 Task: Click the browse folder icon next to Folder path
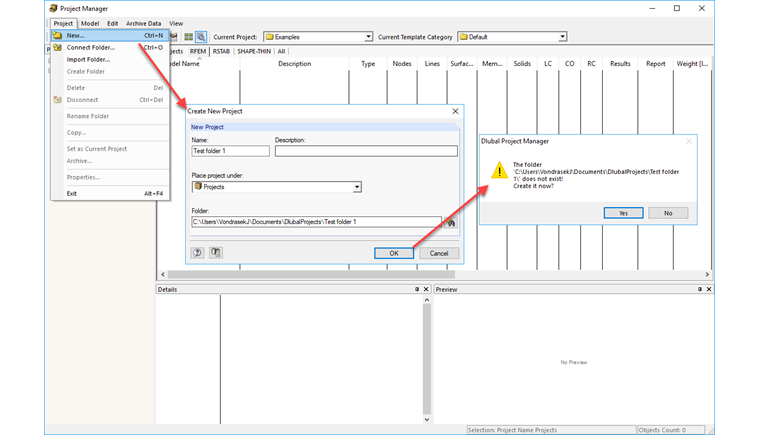click(x=451, y=223)
